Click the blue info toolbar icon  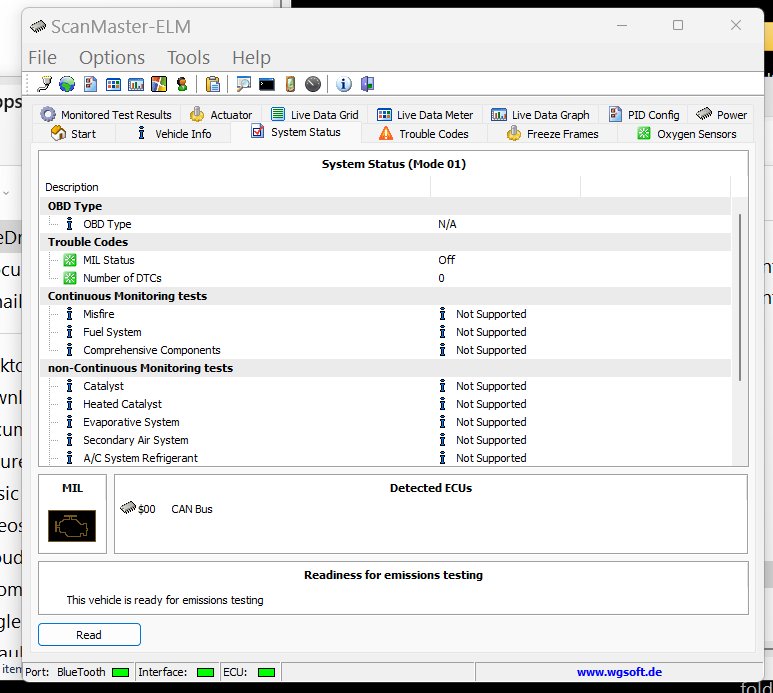(x=344, y=84)
